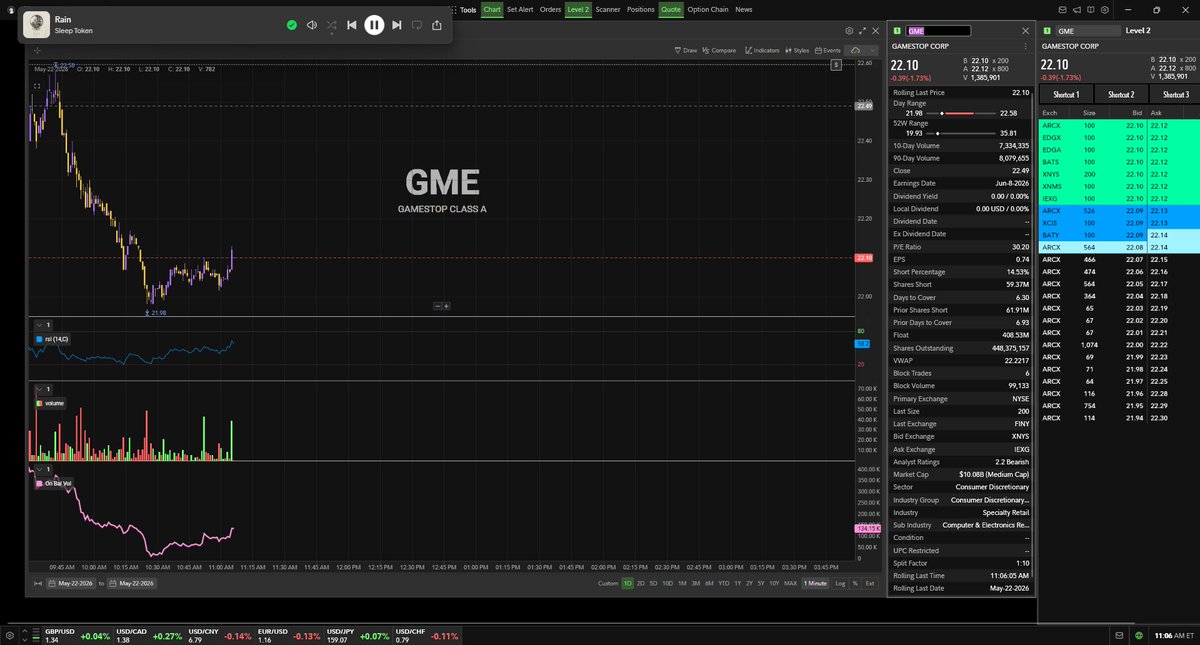This screenshot has height=645, width=1200.
Task: Toggle the Level 2 tab in top bar
Action: coord(578,9)
